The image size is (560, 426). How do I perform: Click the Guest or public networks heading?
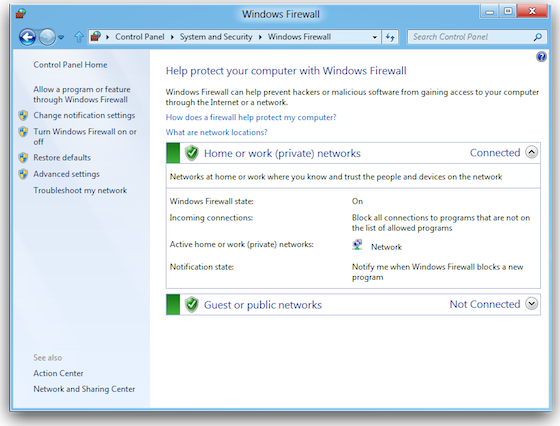263,305
